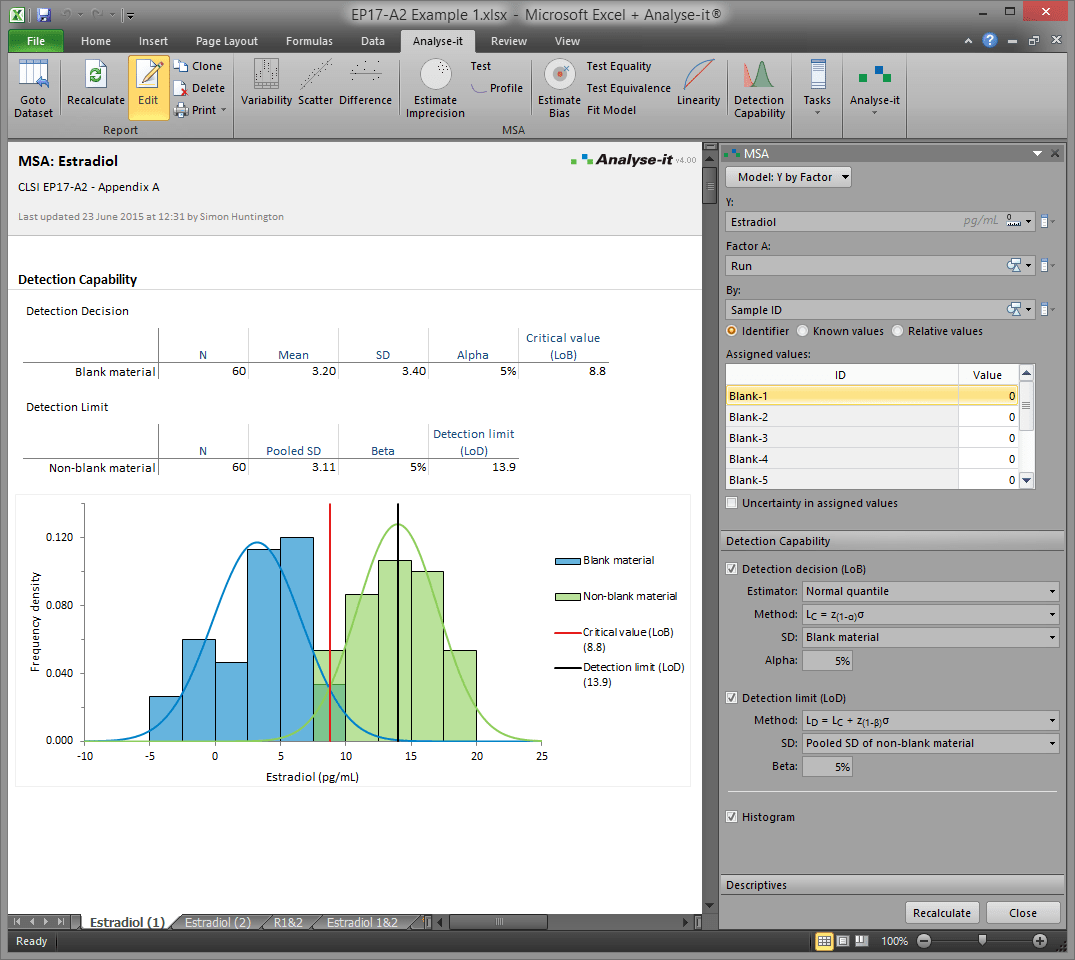This screenshot has height=960, width=1075.
Task: Open the Variability plot tool
Action: pos(266,84)
